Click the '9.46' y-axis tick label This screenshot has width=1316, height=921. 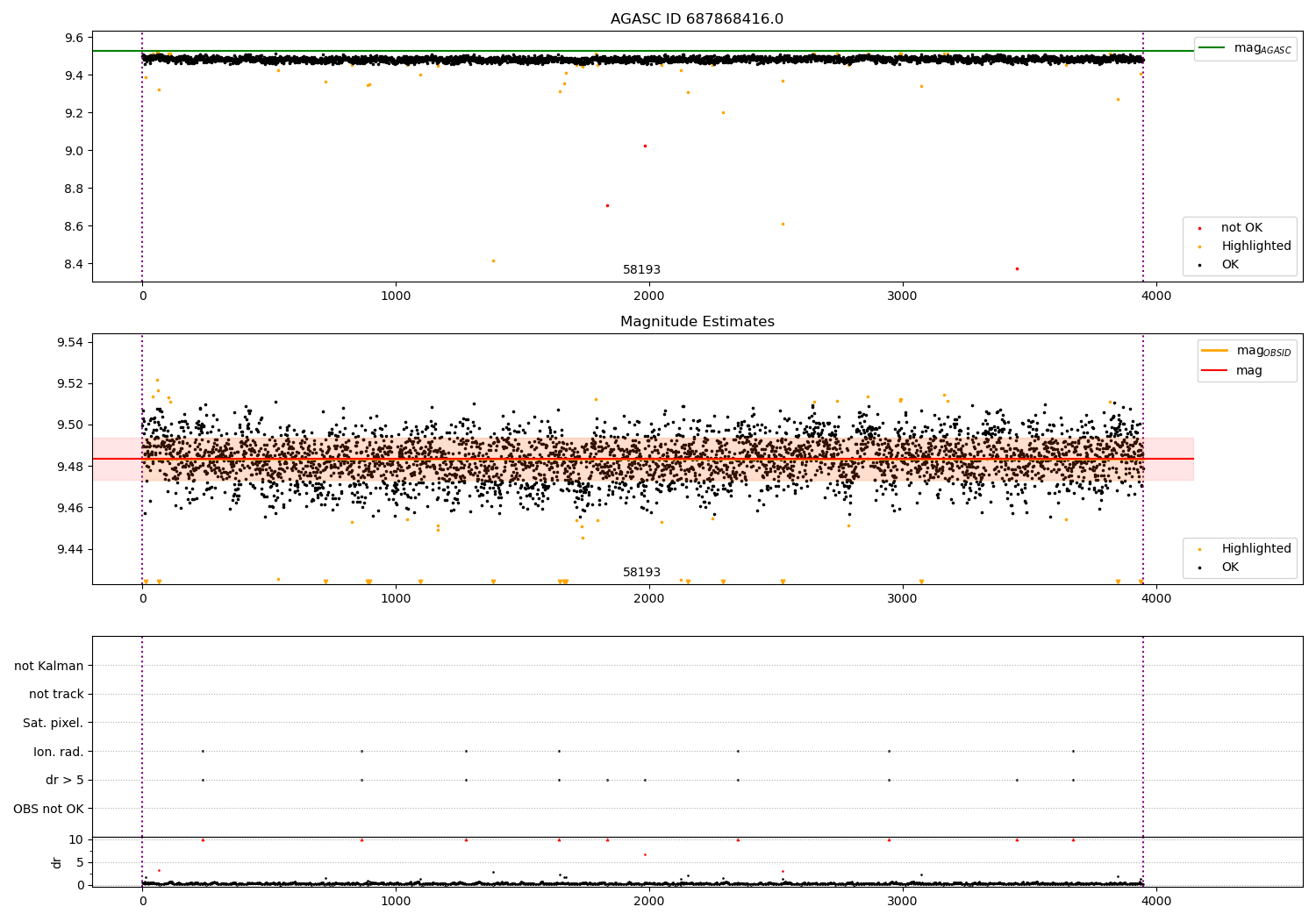click(x=70, y=508)
